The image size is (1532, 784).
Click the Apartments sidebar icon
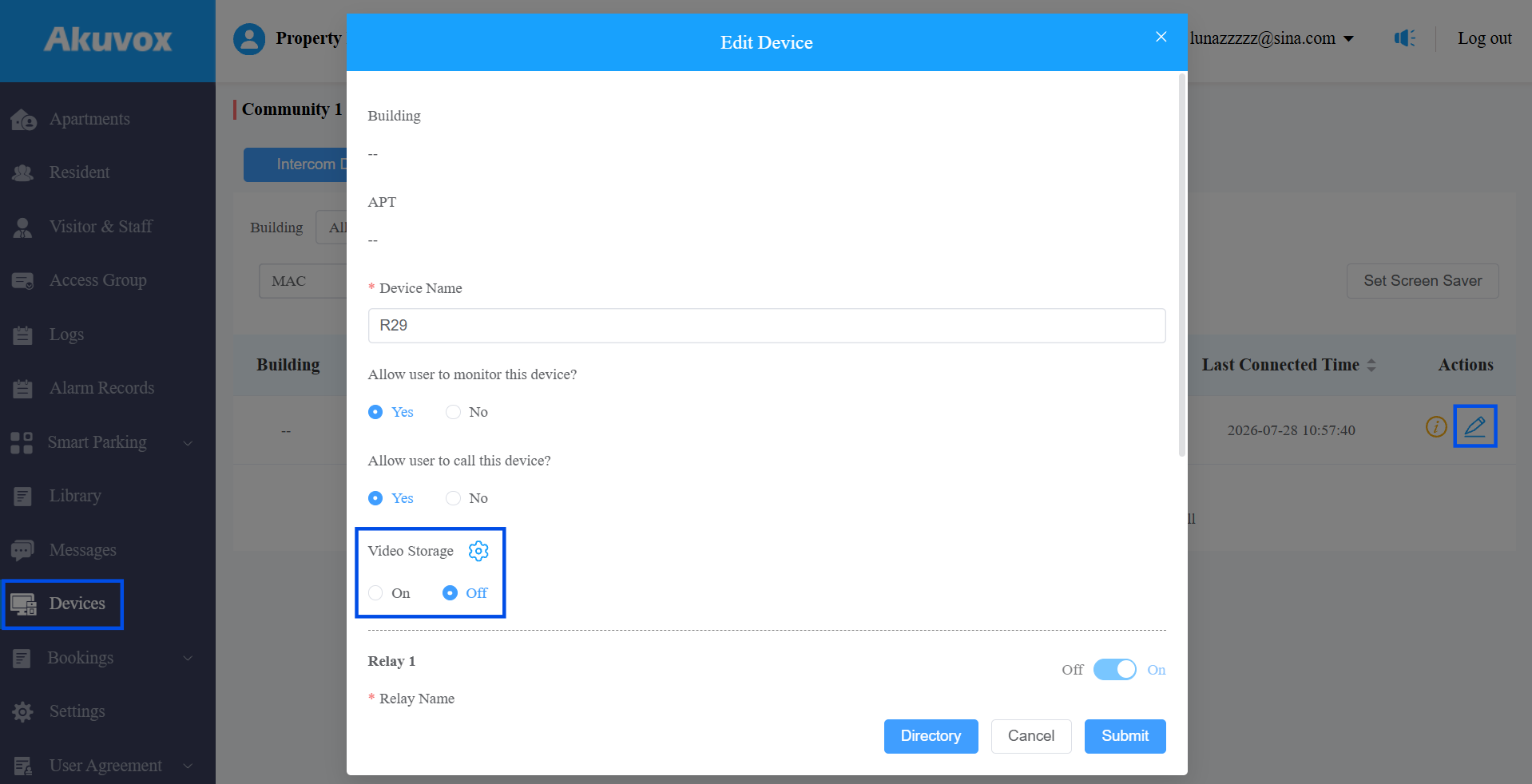point(24,120)
